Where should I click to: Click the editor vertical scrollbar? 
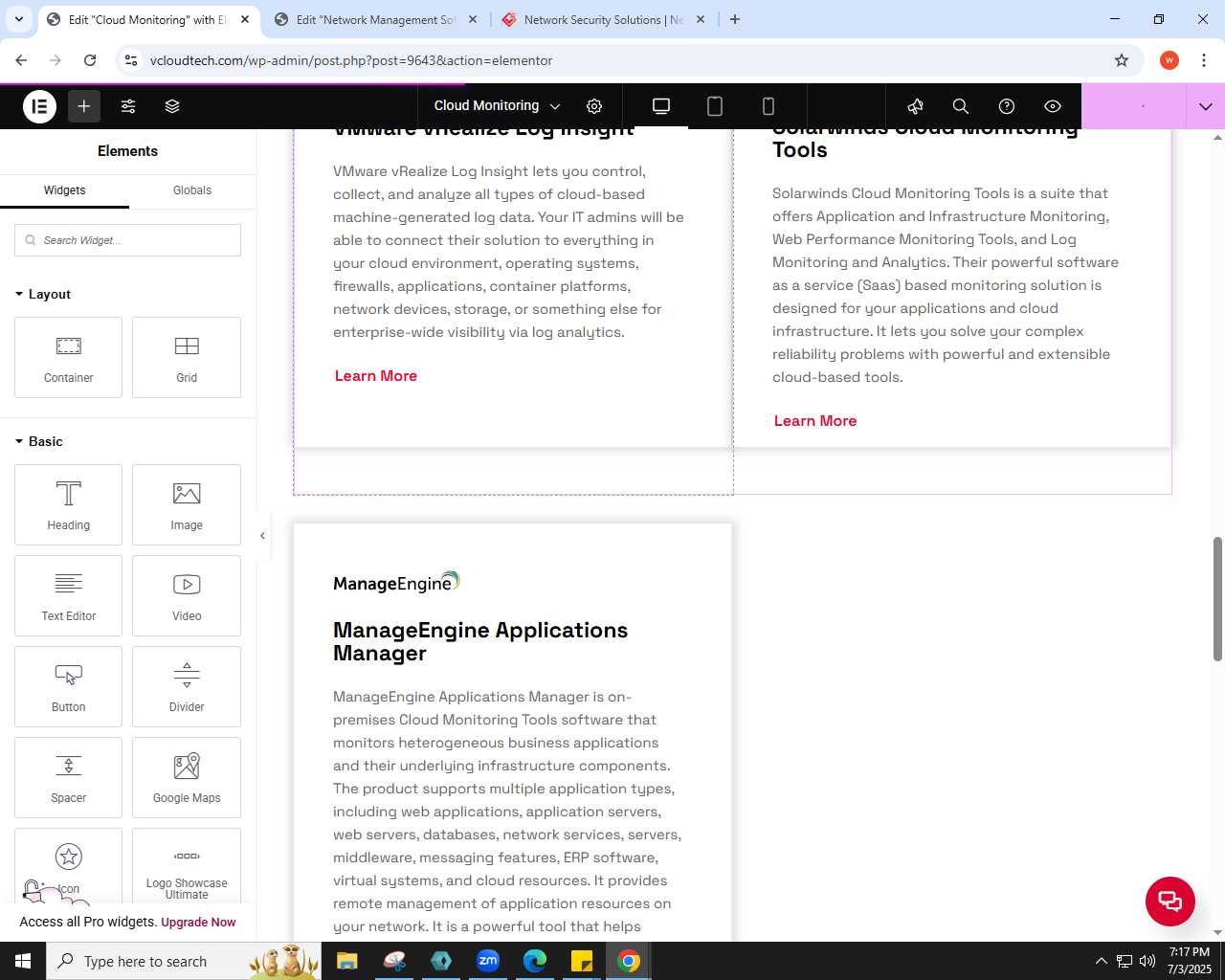pyautogui.click(x=1218, y=599)
